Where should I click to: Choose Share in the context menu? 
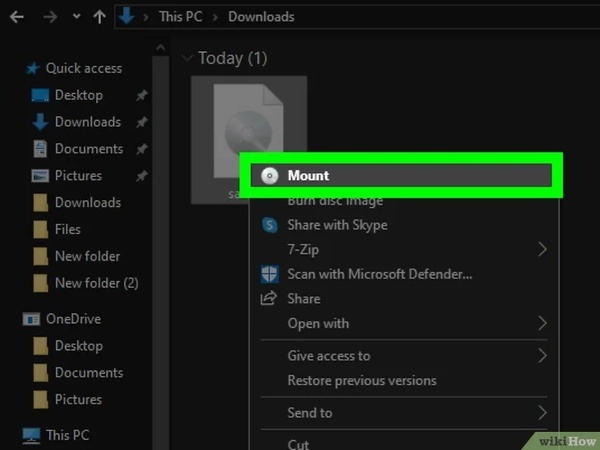(304, 298)
